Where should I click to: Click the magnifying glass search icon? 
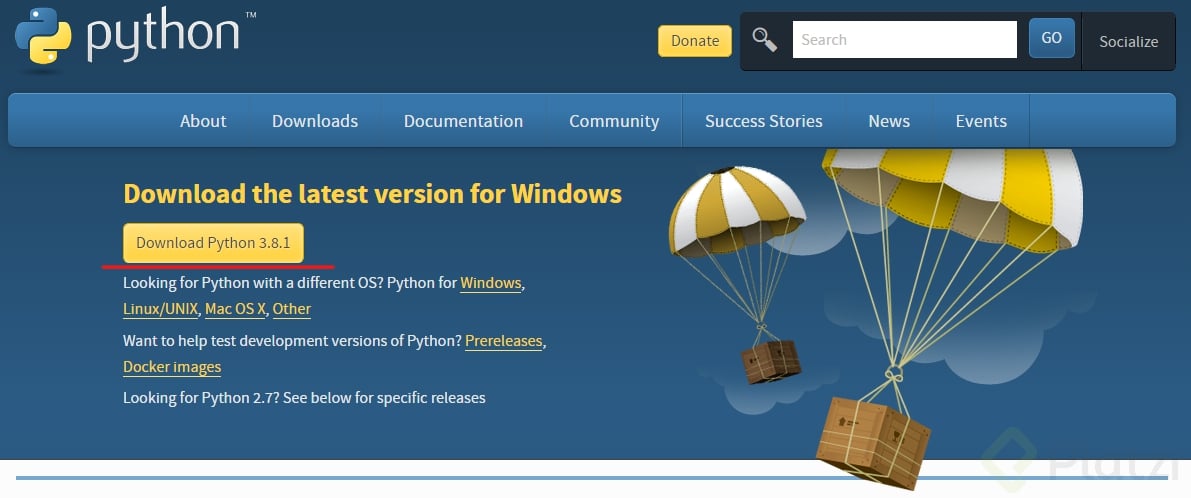(764, 39)
